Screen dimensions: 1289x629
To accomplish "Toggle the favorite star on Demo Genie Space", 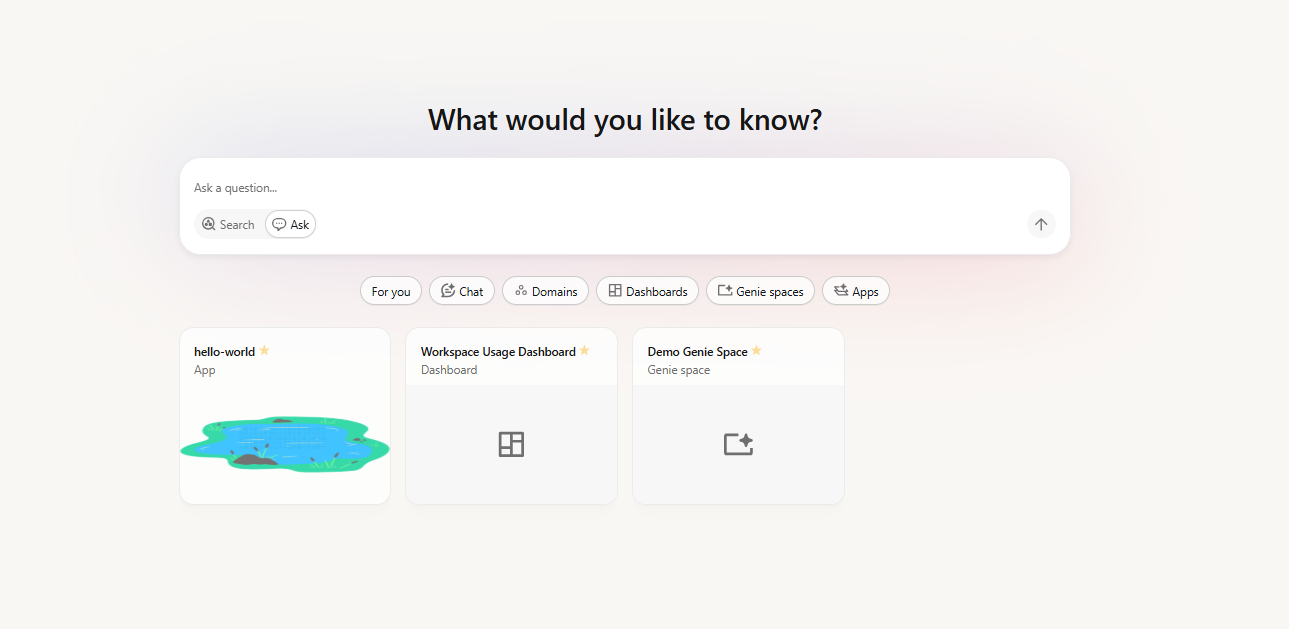I will (757, 351).
